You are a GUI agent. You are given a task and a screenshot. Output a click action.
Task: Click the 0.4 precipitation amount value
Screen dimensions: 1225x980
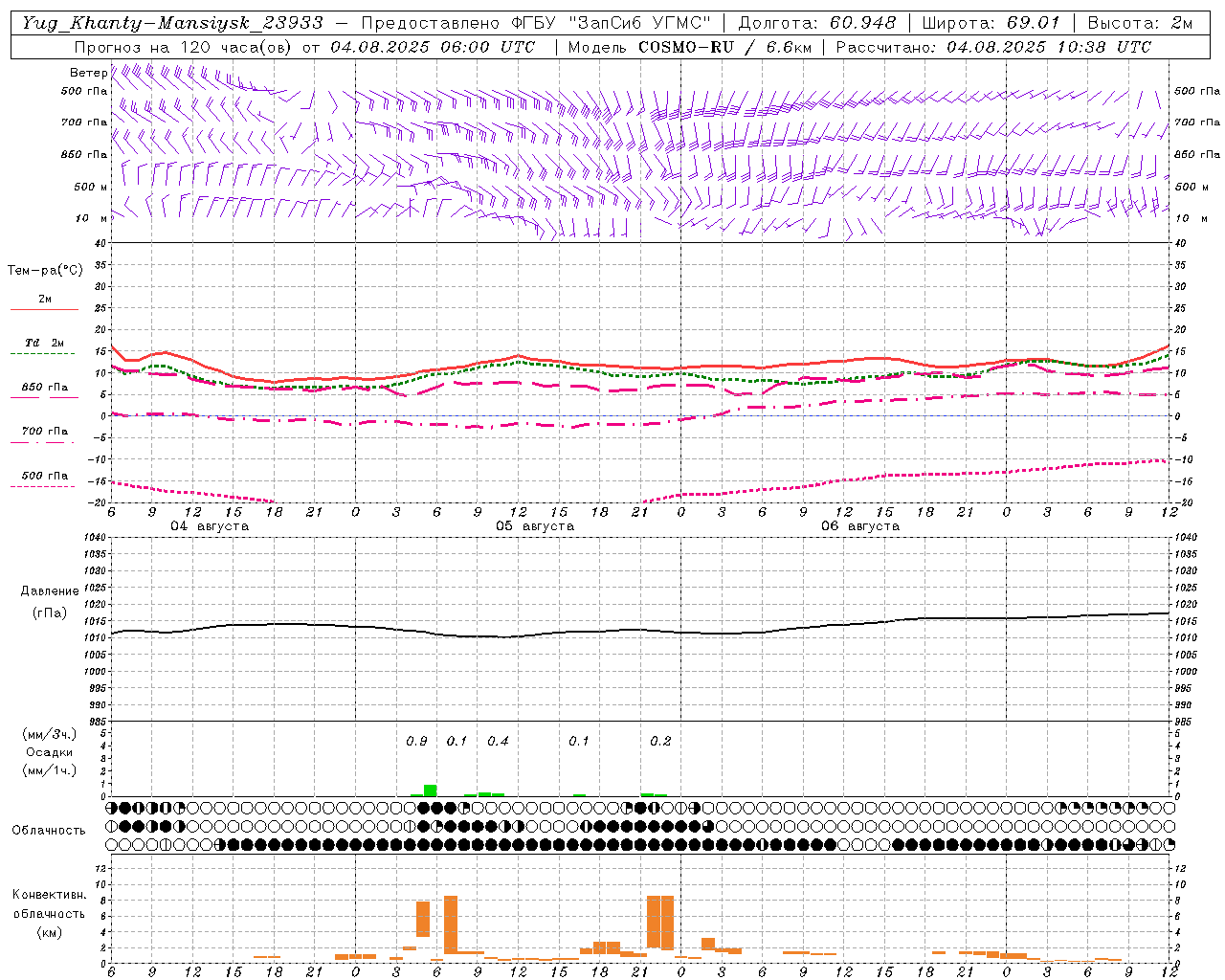[498, 742]
